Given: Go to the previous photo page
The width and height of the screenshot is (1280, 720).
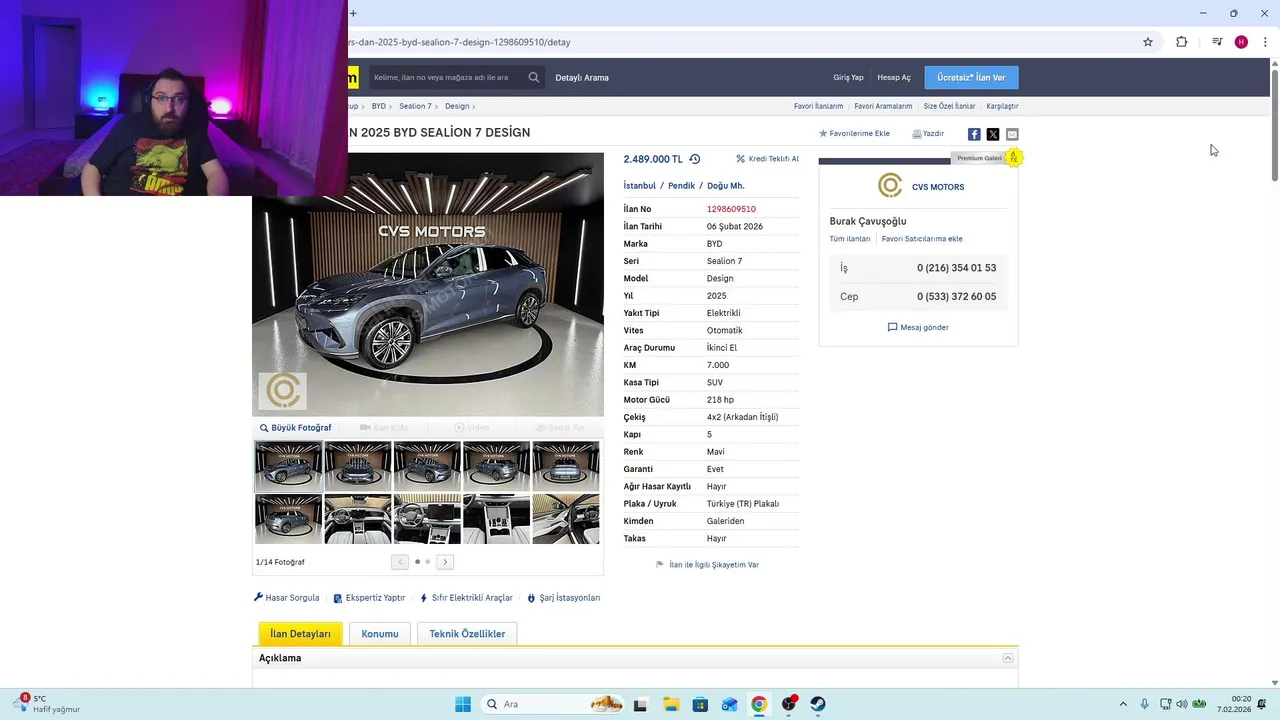Looking at the screenshot, I should 400,562.
